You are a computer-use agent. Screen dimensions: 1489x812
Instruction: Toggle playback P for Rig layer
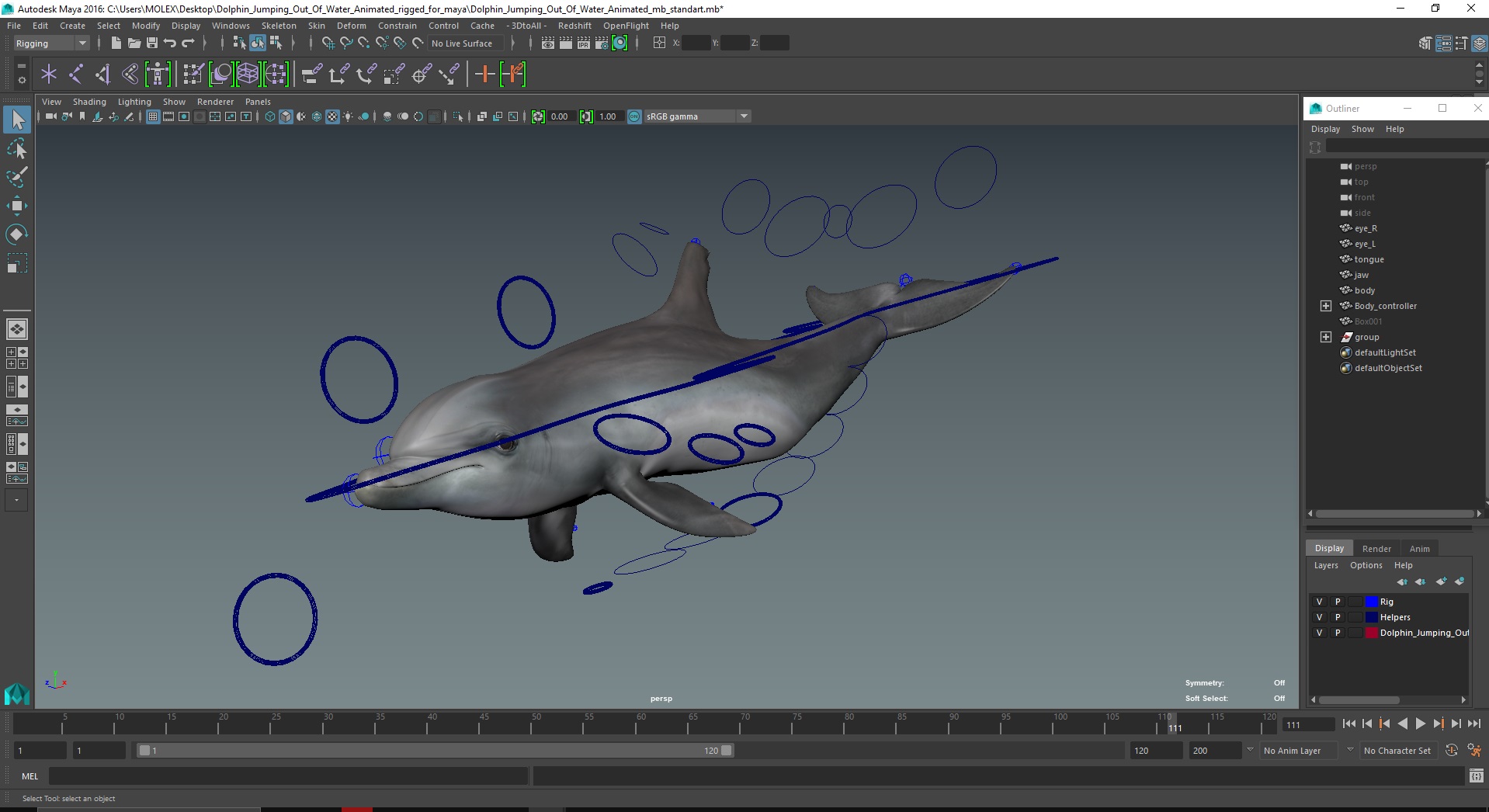pyautogui.click(x=1338, y=602)
